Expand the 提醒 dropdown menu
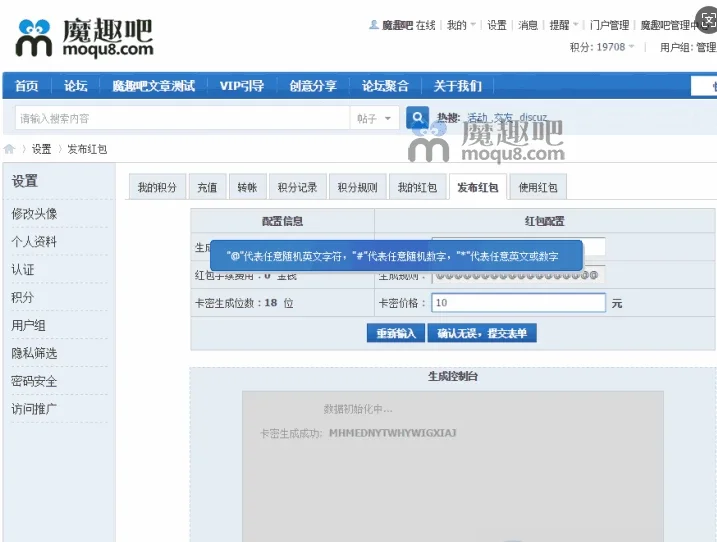Viewport: 717px width, 542px height. 563,25
